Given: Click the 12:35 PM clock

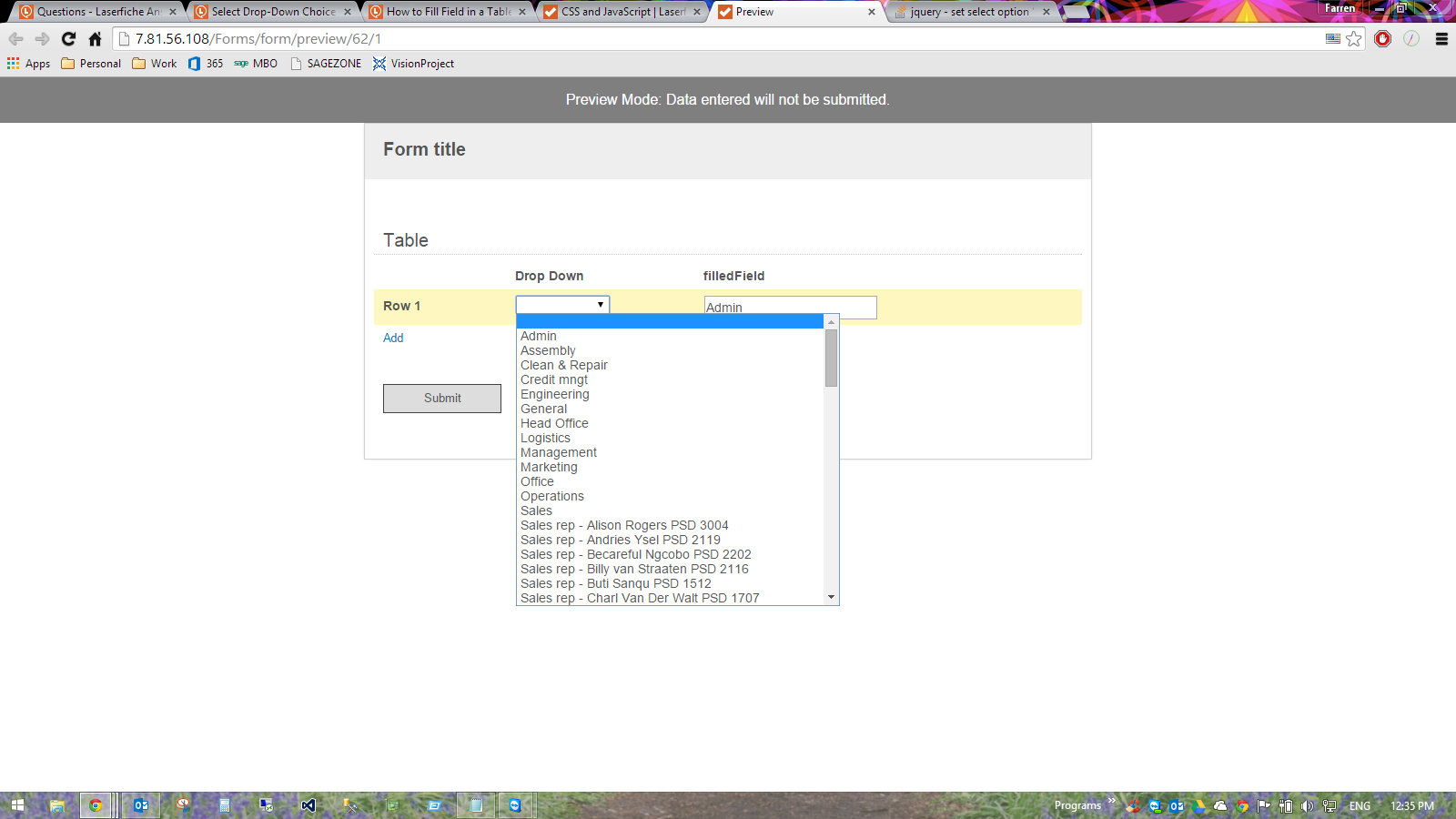Looking at the screenshot, I should point(1412,805).
